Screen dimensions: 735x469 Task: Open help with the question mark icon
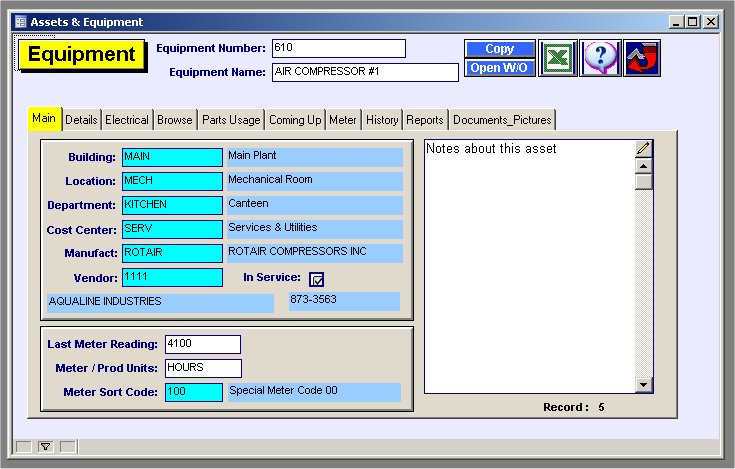click(x=600, y=58)
